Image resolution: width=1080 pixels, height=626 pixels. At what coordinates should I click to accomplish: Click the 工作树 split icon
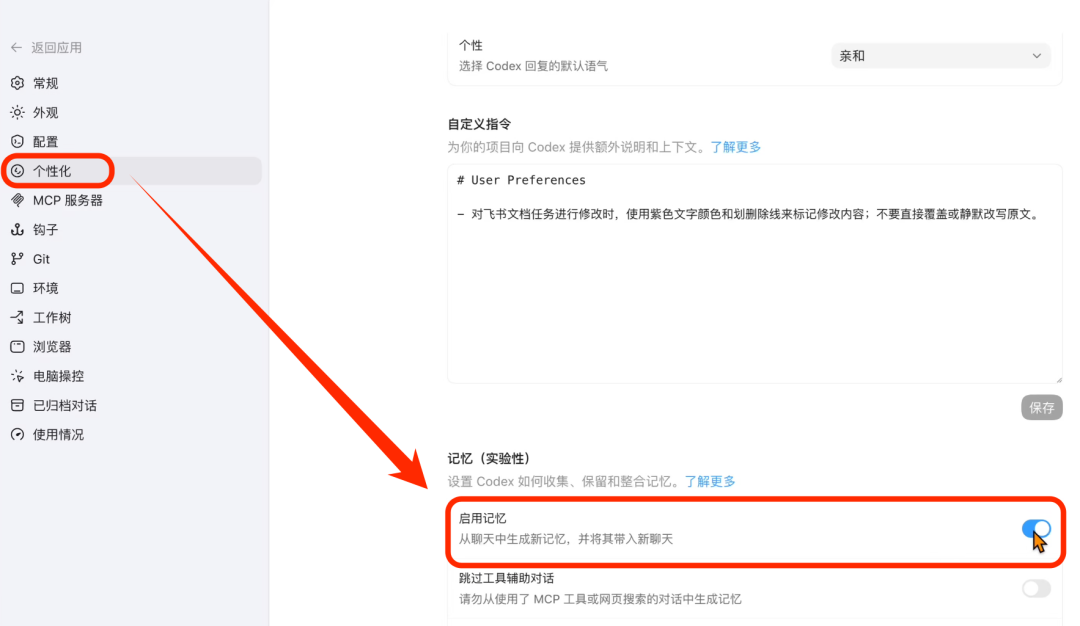tap(17, 317)
